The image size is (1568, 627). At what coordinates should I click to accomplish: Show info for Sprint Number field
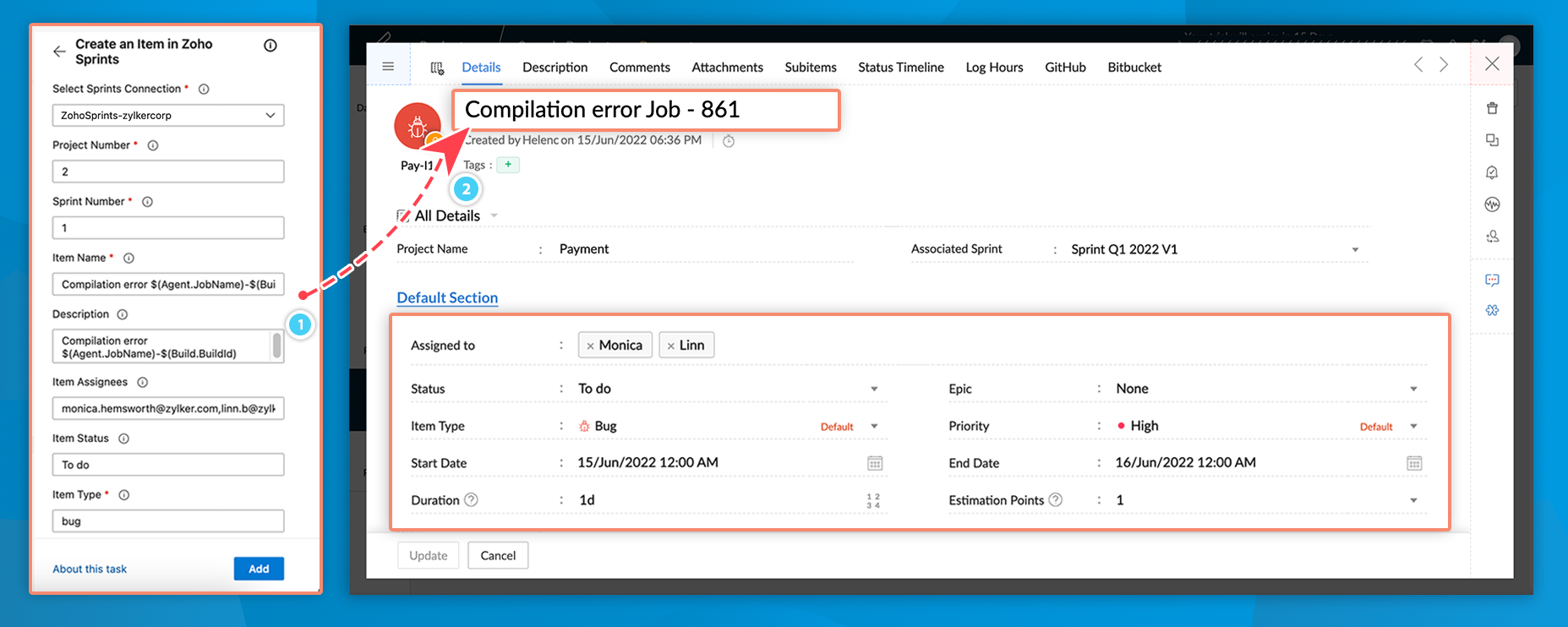[x=147, y=202]
